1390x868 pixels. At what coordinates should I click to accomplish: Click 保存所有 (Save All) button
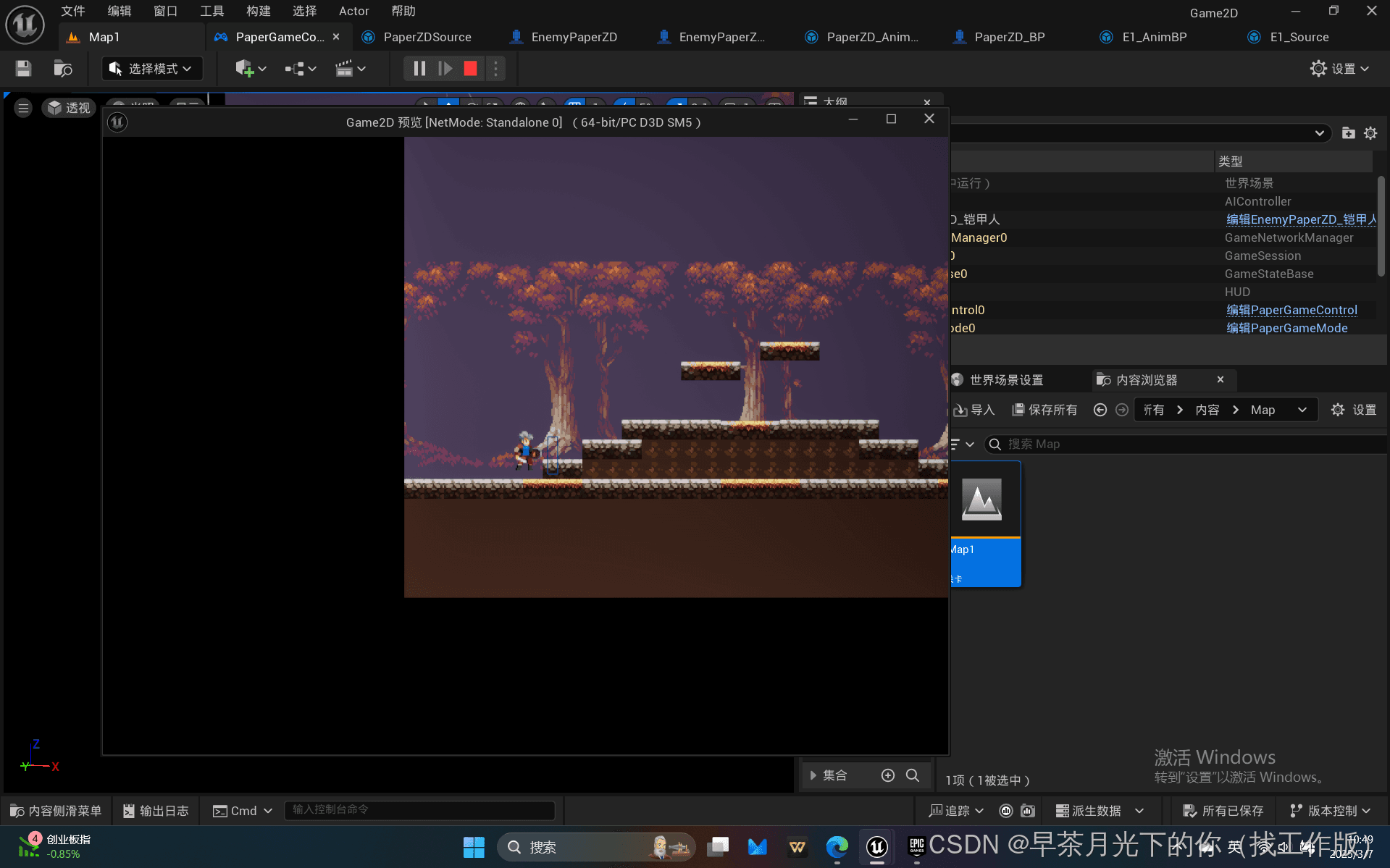[x=1044, y=410]
